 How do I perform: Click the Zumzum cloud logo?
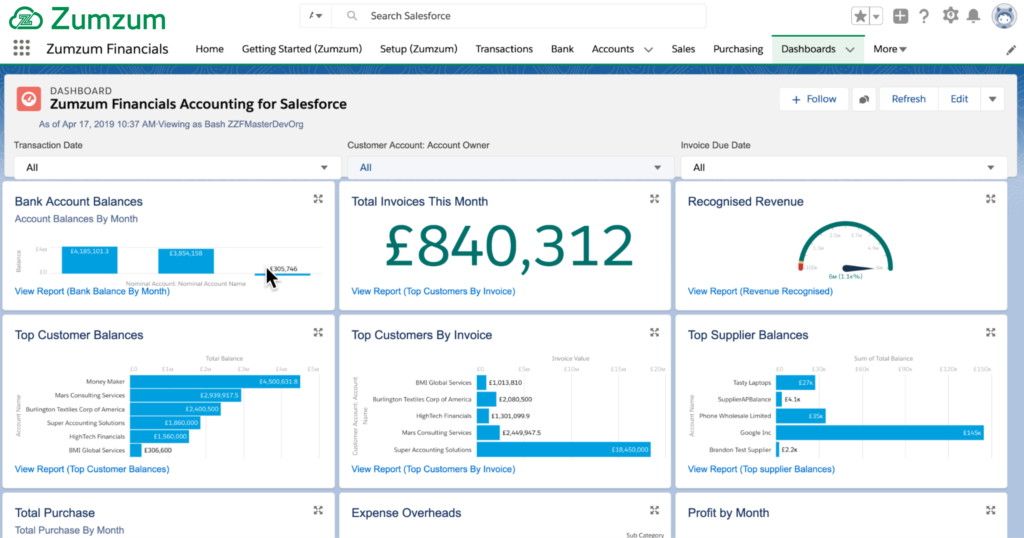pyautogui.click(x=26, y=18)
